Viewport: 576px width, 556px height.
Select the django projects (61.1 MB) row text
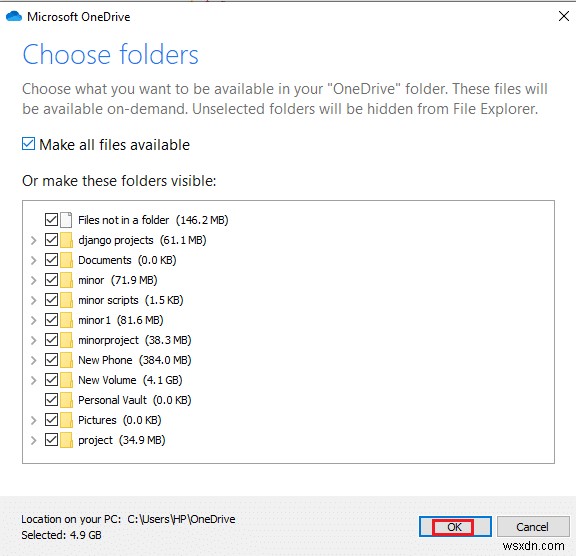(142, 240)
